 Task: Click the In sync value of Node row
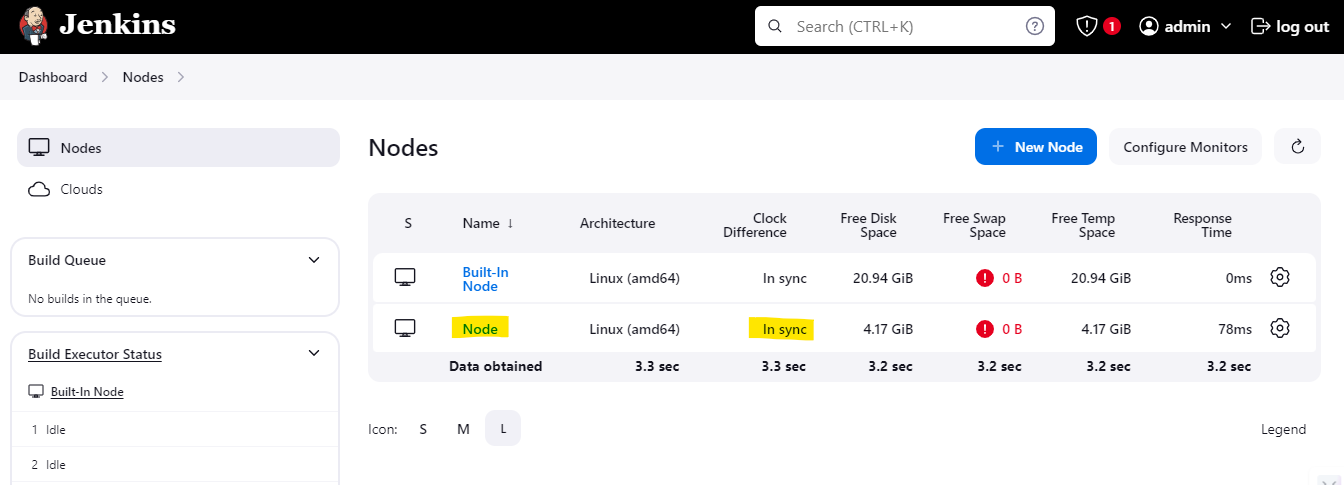784,329
